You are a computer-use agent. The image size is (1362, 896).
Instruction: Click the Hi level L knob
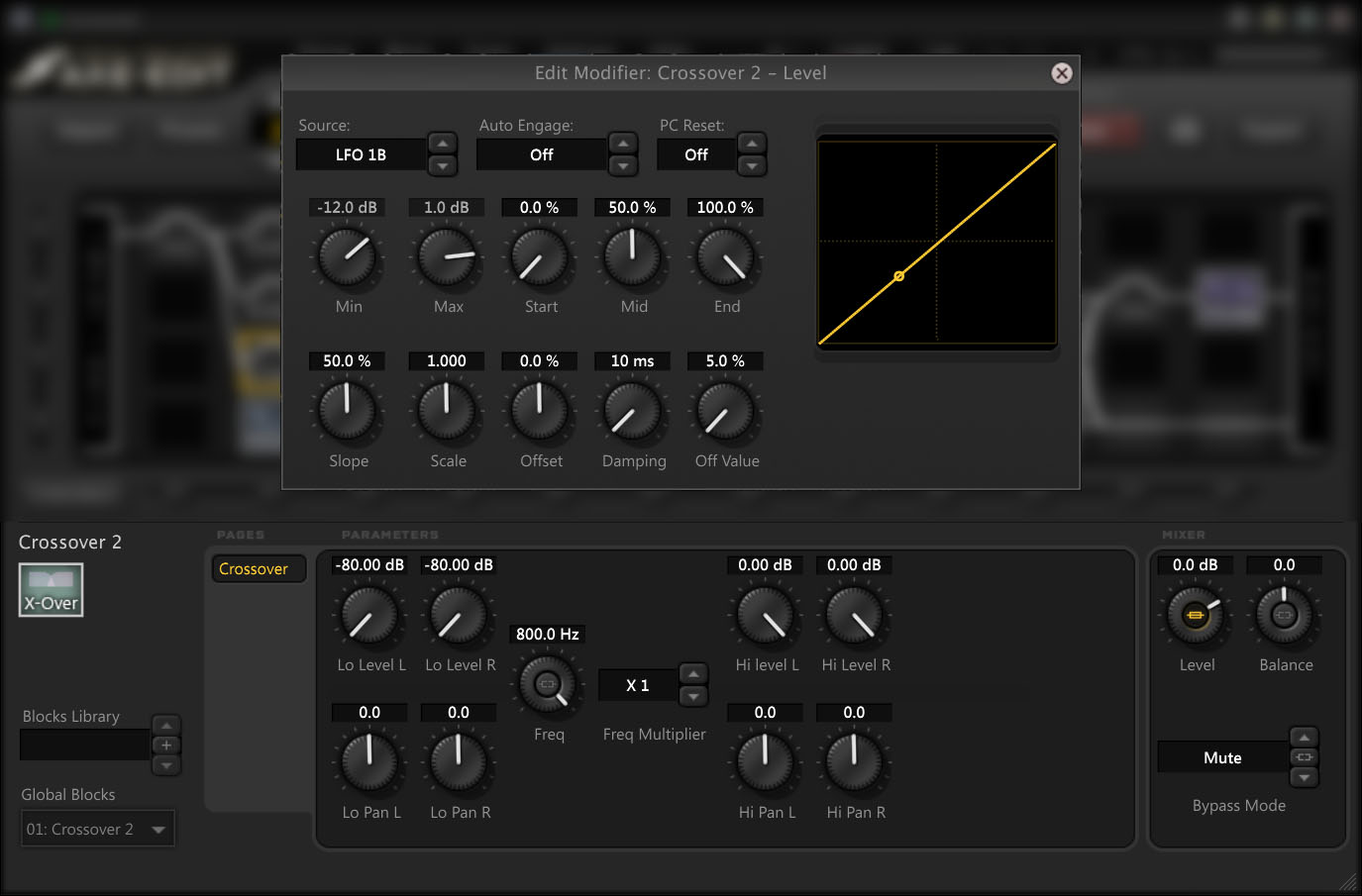[x=766, y=615]
